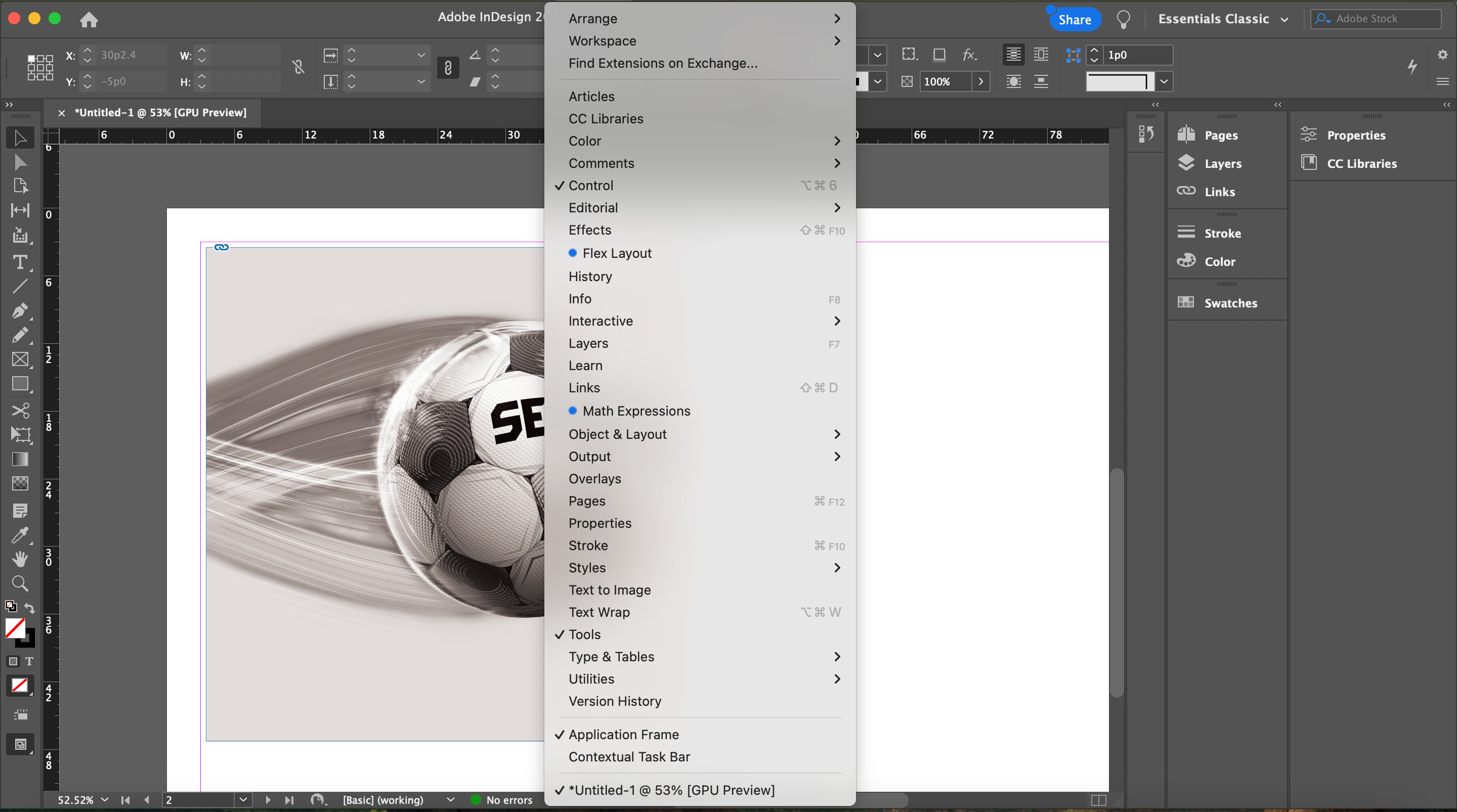This screenshot has width=1457, height=812.
Task: Open Essentials Classic workspace dropdown
Action: click(x=1222, y=19)
